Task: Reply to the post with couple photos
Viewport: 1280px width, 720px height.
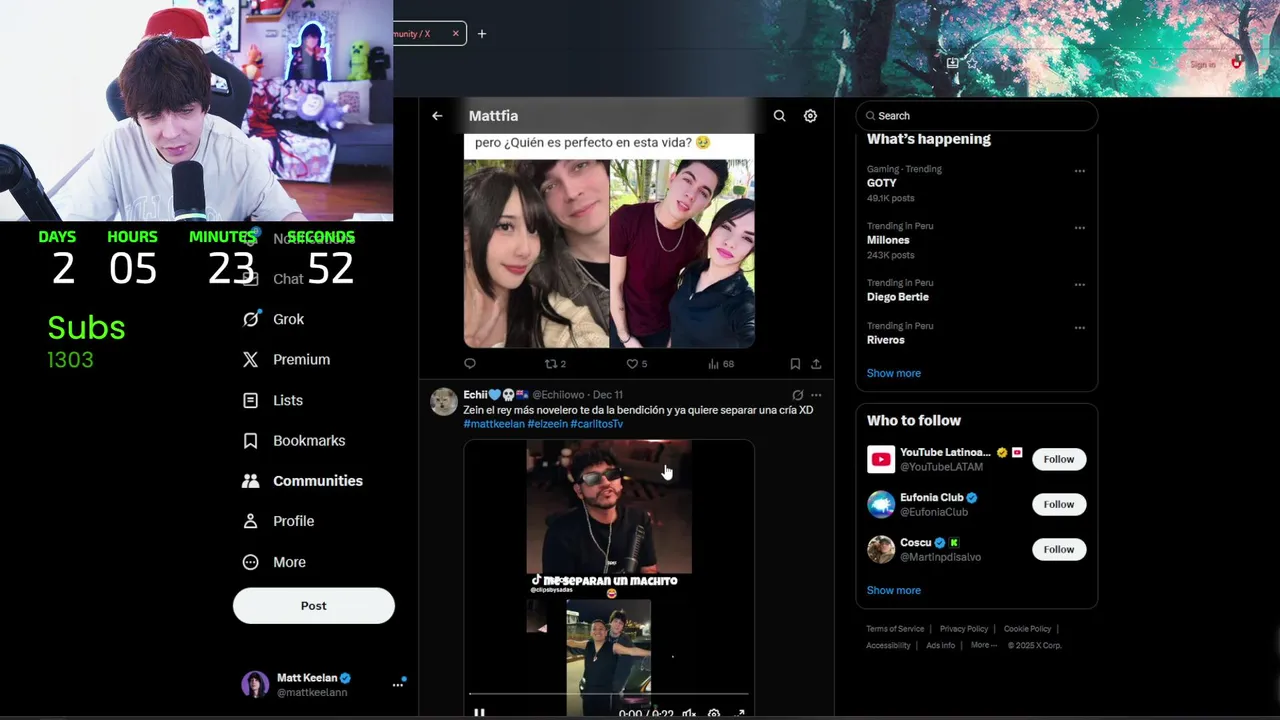Action: pos(470,364)
